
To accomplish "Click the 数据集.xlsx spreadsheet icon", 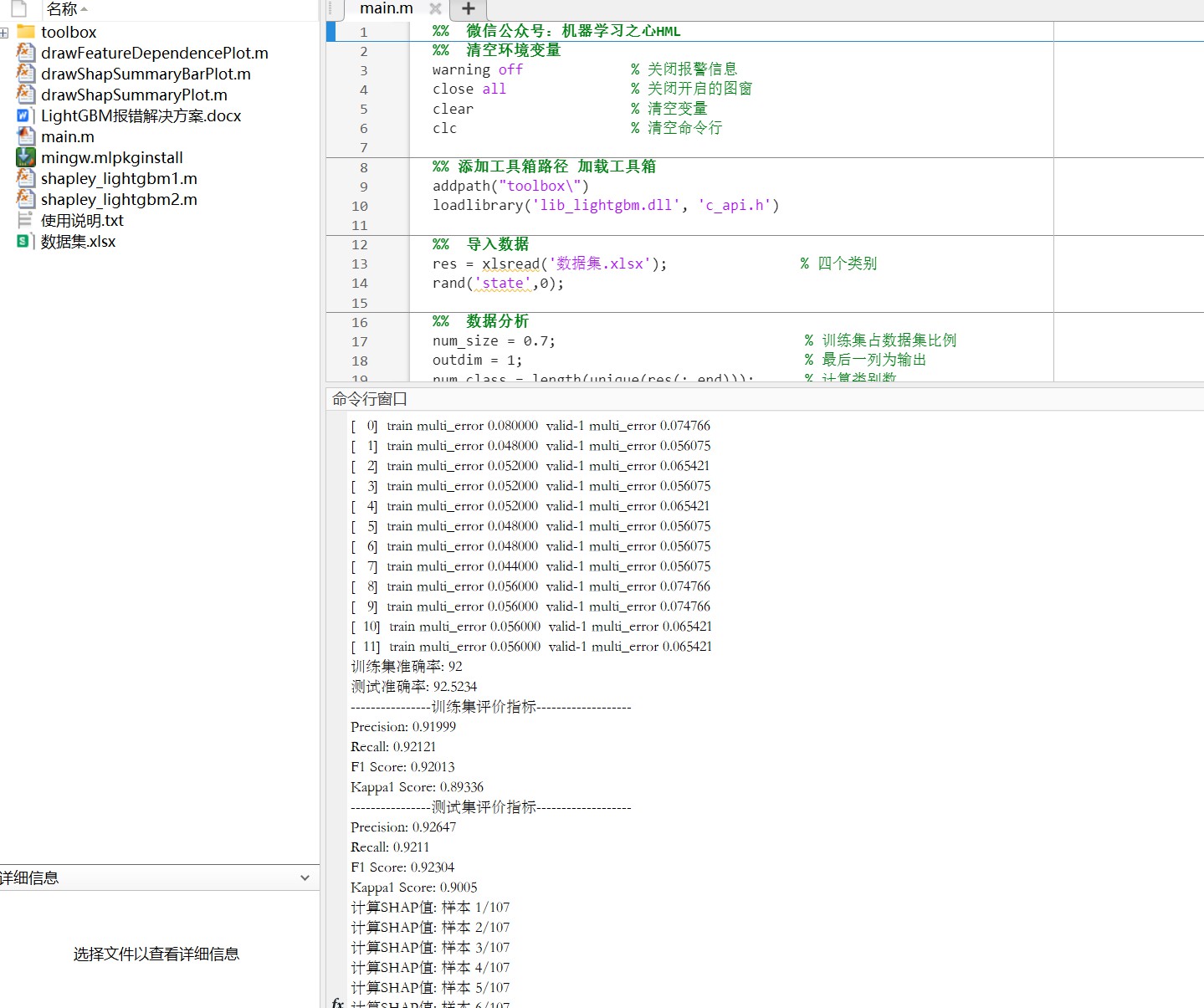I will click(x=24, y=241).
